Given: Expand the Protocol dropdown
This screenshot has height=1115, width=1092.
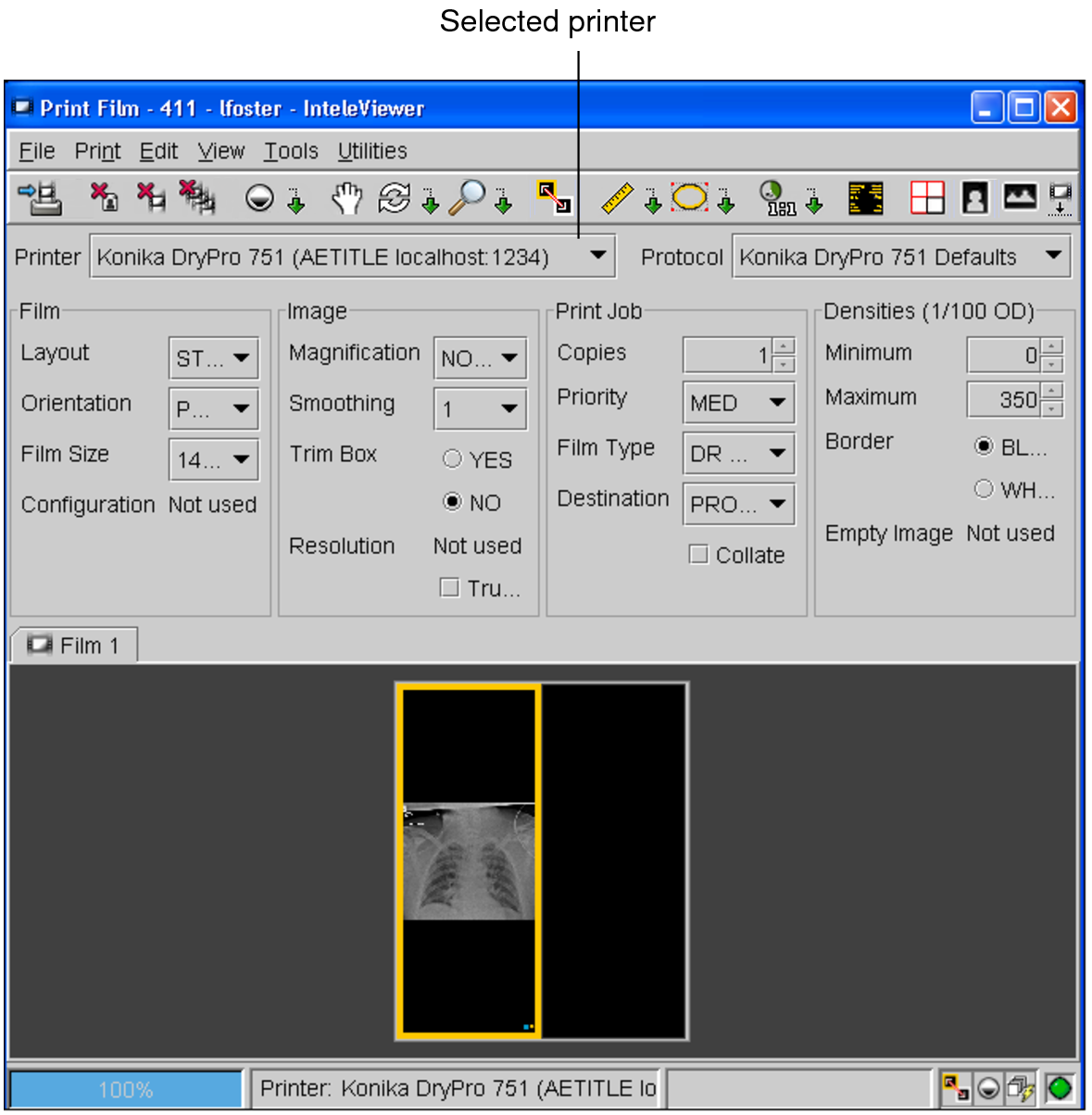Looking at the screenshot, I should point(1053,256).
